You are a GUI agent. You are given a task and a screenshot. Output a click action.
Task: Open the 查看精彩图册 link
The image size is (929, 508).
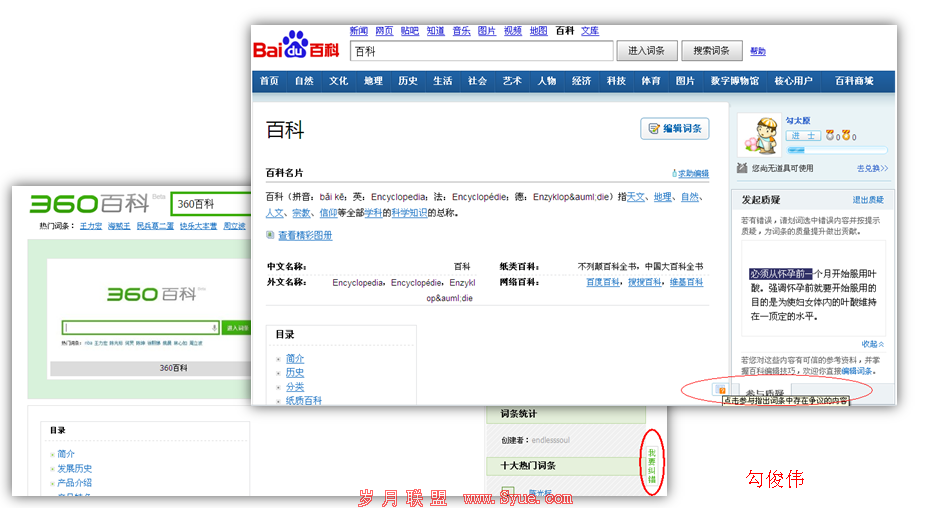305,235
